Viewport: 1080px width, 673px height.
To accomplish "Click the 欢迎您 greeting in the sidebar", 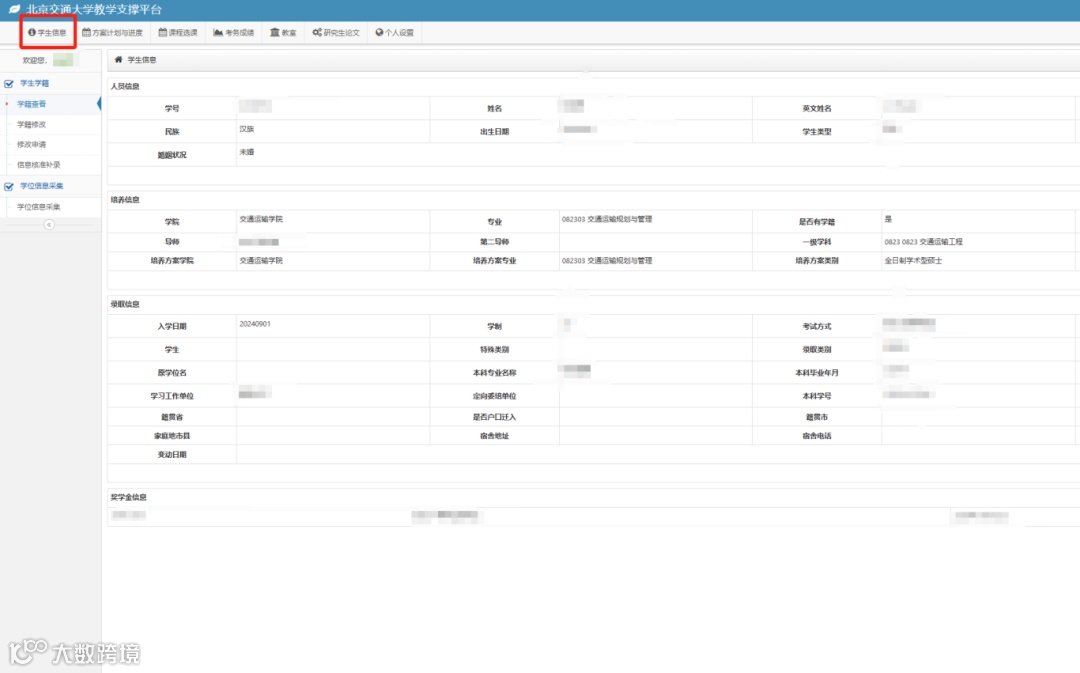I will click(x=34, y=61).
